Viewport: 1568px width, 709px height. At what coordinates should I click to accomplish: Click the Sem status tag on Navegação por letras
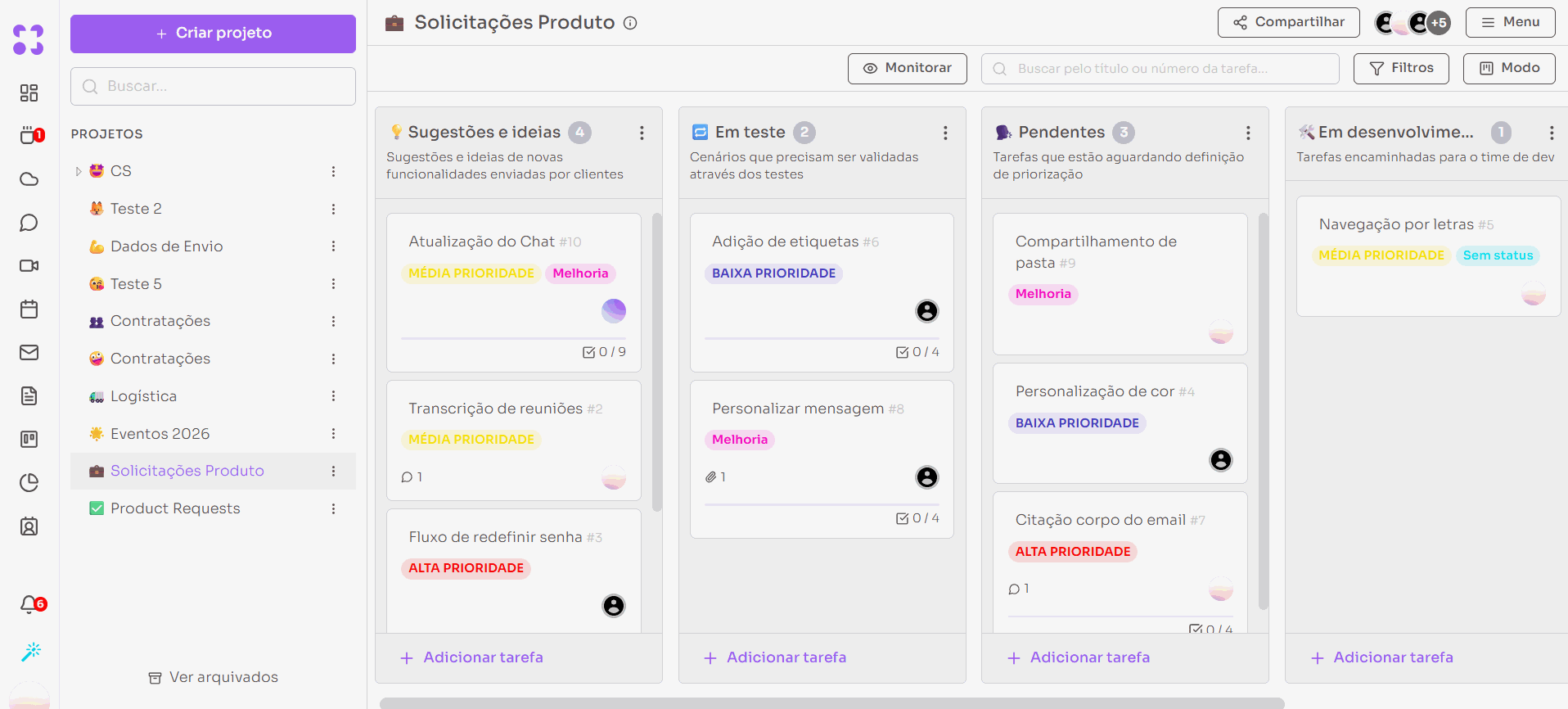(x=1498, y=255)
